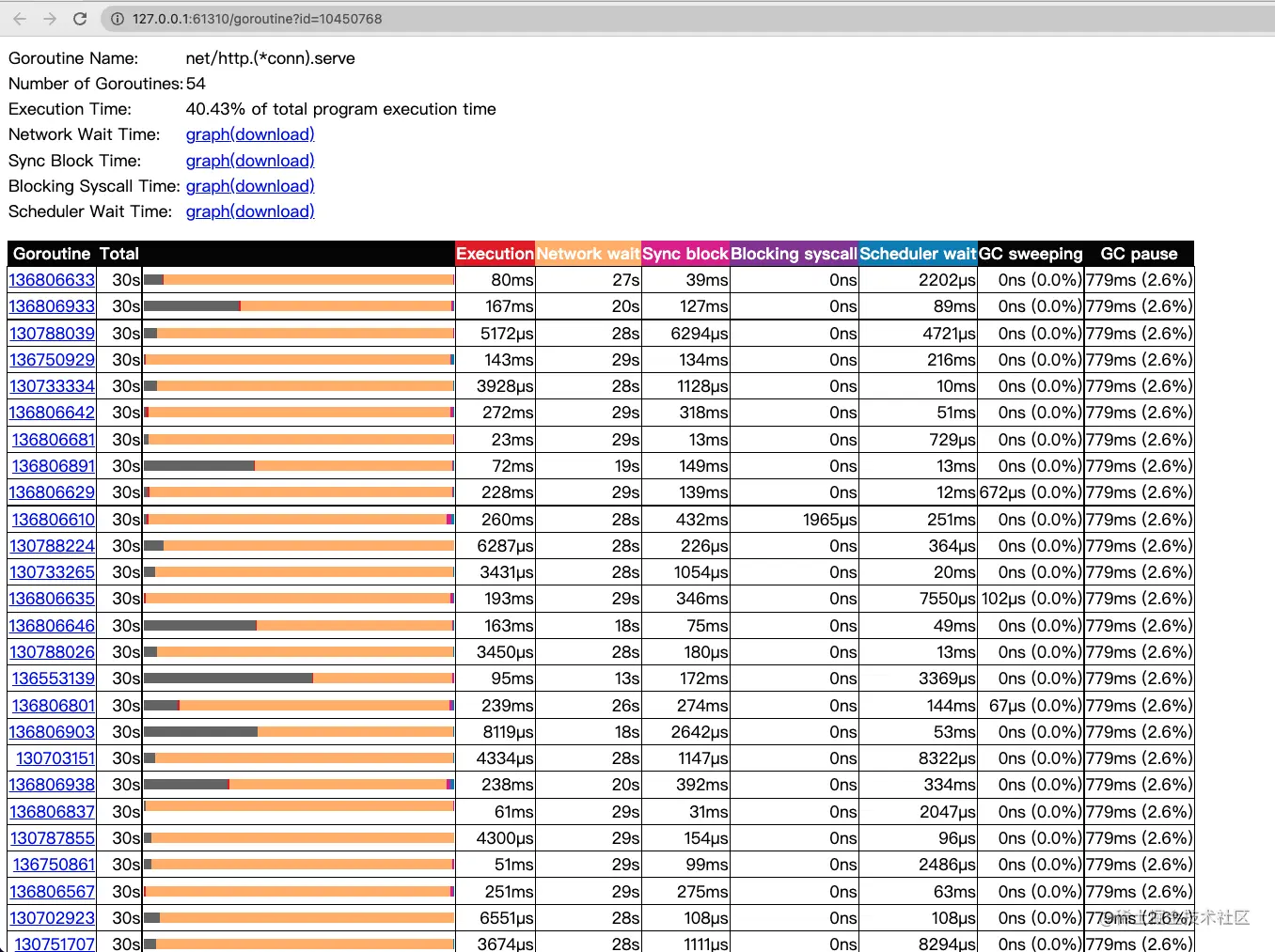Click time bar for goroutine 136553139

tap(299, 679)
